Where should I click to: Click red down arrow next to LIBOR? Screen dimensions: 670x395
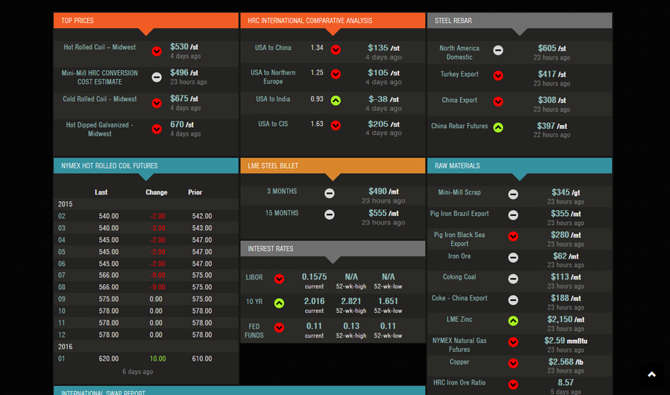click(279, 279)
